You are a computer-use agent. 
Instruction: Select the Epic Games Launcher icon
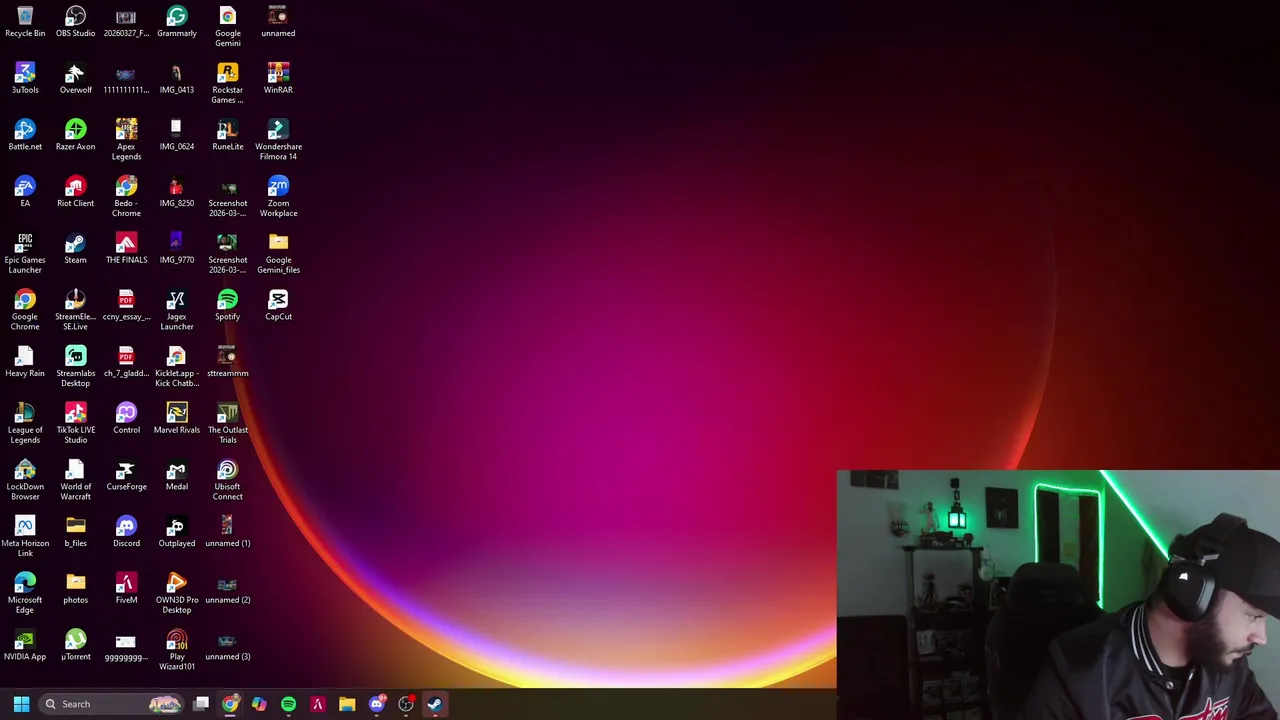point(25,253)
